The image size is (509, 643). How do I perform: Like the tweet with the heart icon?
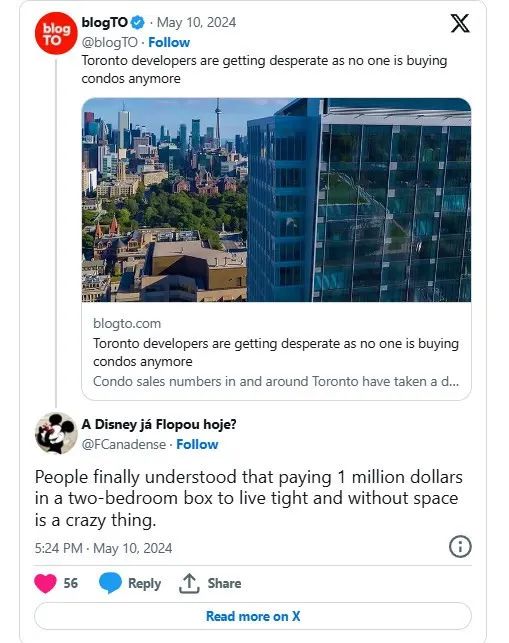(x=45, y=583)
